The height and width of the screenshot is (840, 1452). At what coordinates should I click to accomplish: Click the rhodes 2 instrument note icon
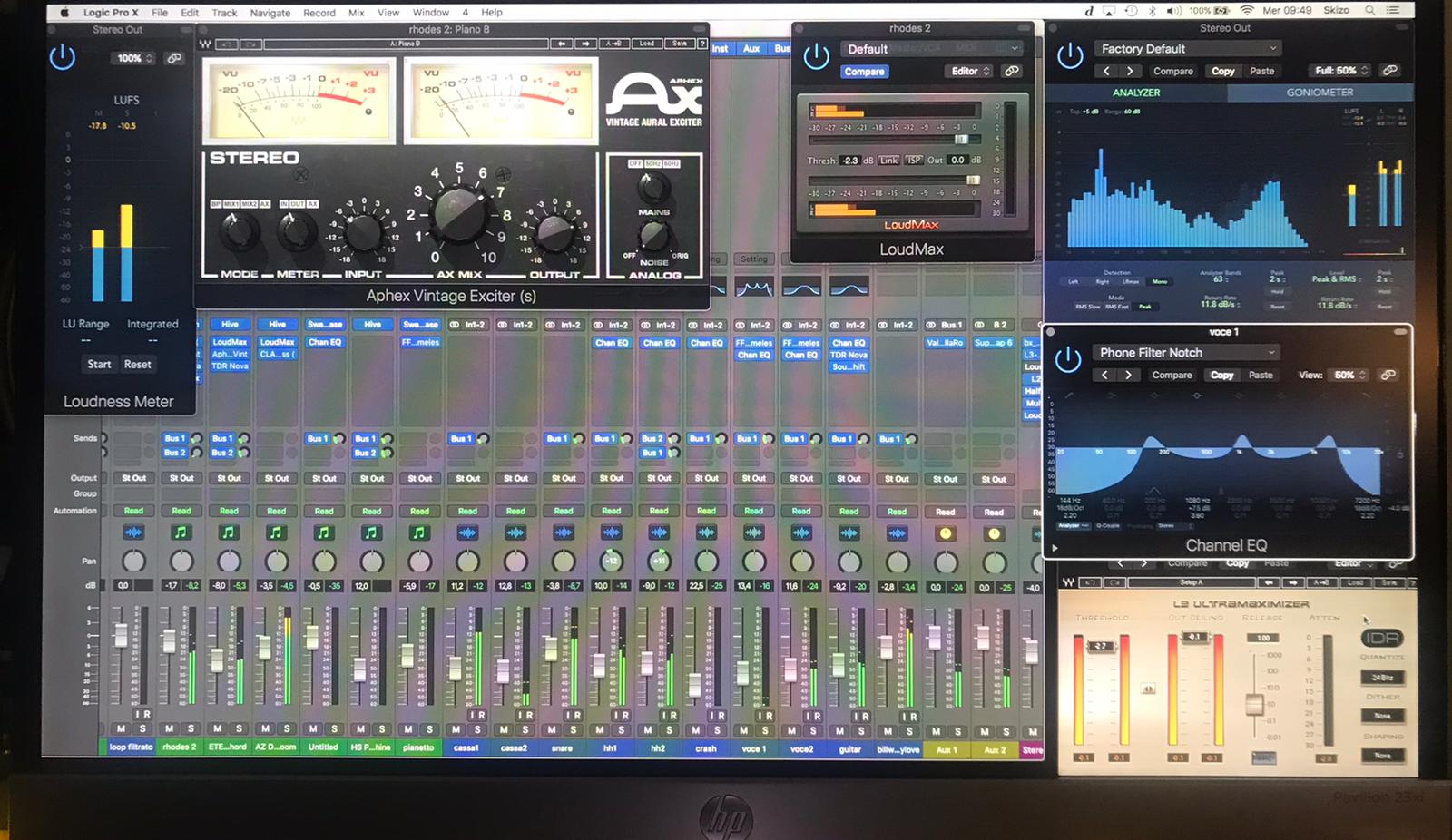pyautogui.click(x=181, y=532)
